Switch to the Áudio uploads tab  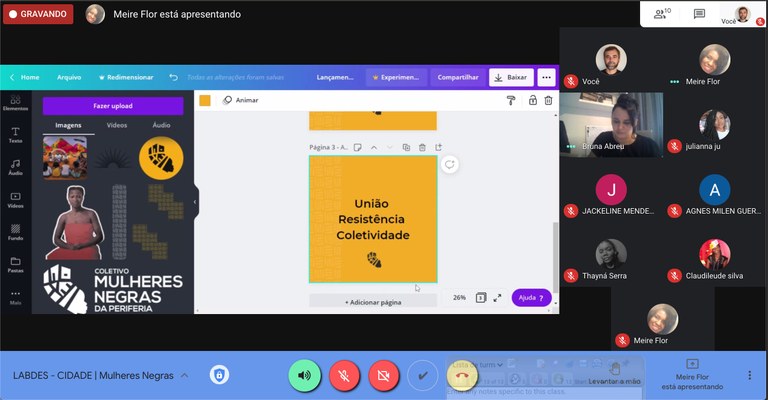coord(161,125)
